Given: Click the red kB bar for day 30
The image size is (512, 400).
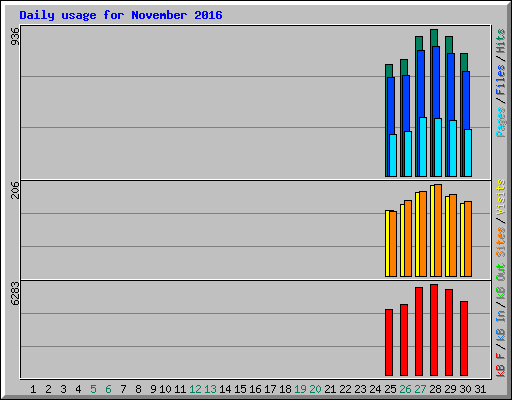Looking at the screenshot, I should point(464,338).
